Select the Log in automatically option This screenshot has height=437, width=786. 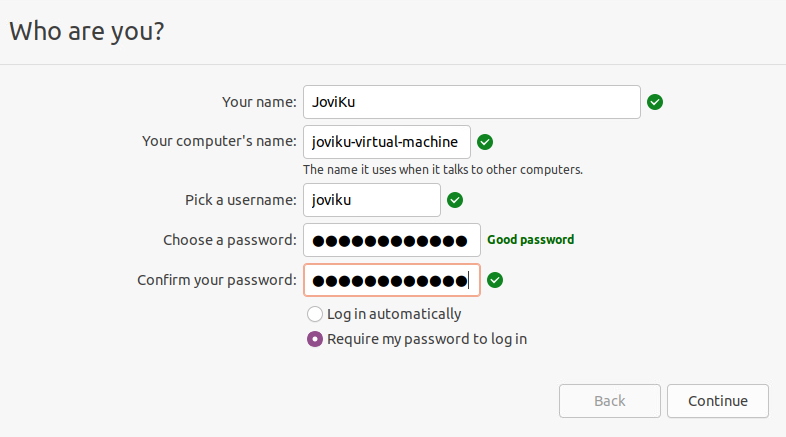coord(315,314)
